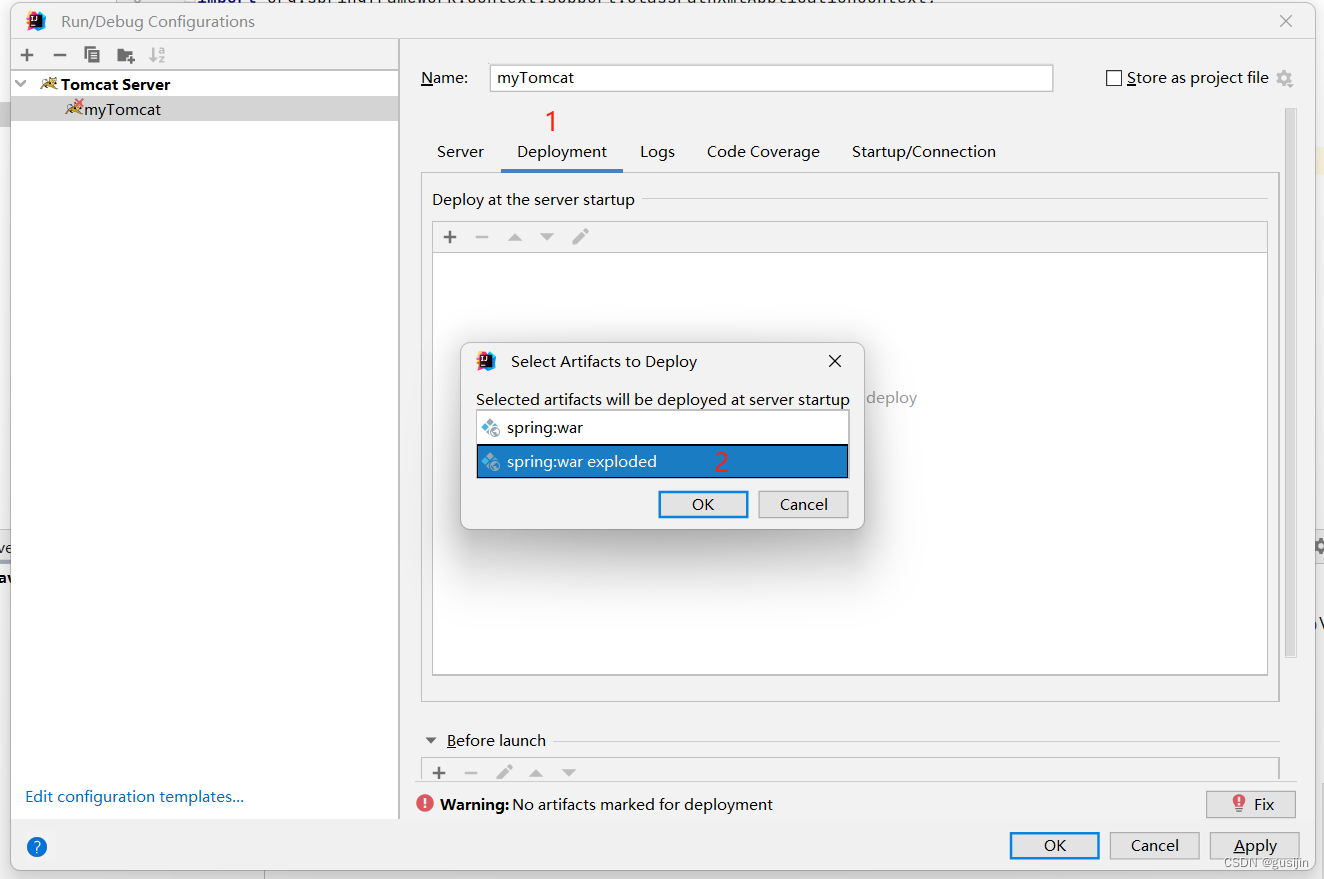
Task: Sort configurations alphabetically icon
Action: click(157, 55)
